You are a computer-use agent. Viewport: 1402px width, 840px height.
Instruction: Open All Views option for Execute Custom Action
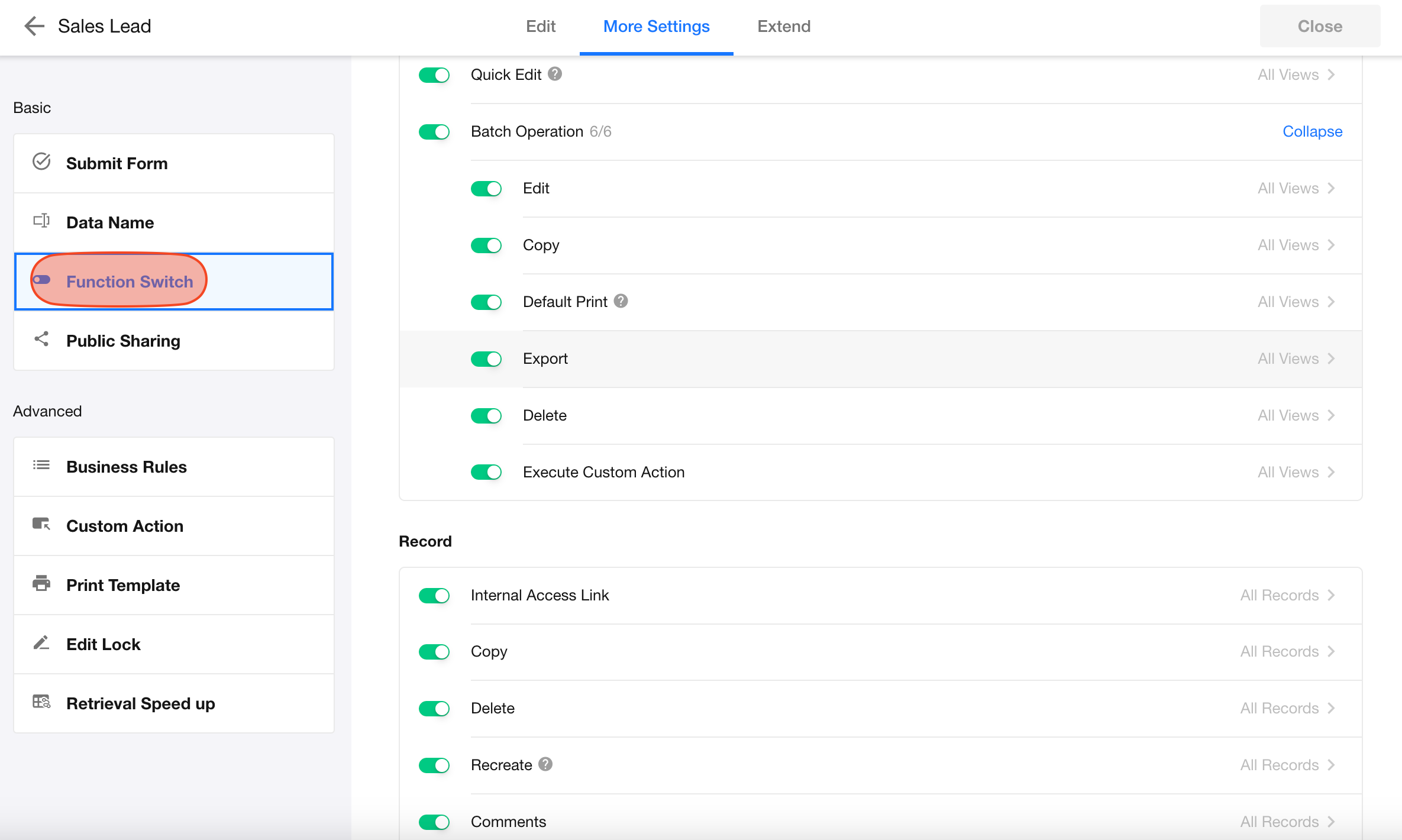pos(1296,472)
